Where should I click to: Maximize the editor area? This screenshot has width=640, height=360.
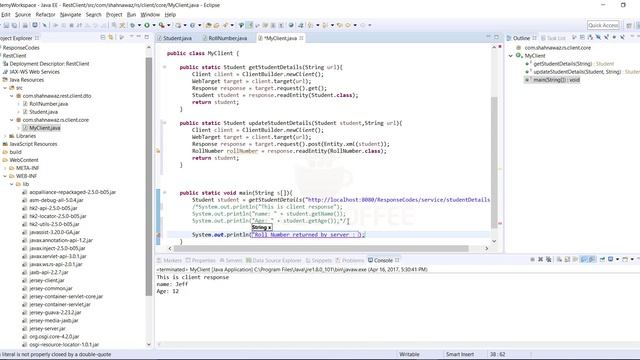pyautogui.click(x=496, y=37)
